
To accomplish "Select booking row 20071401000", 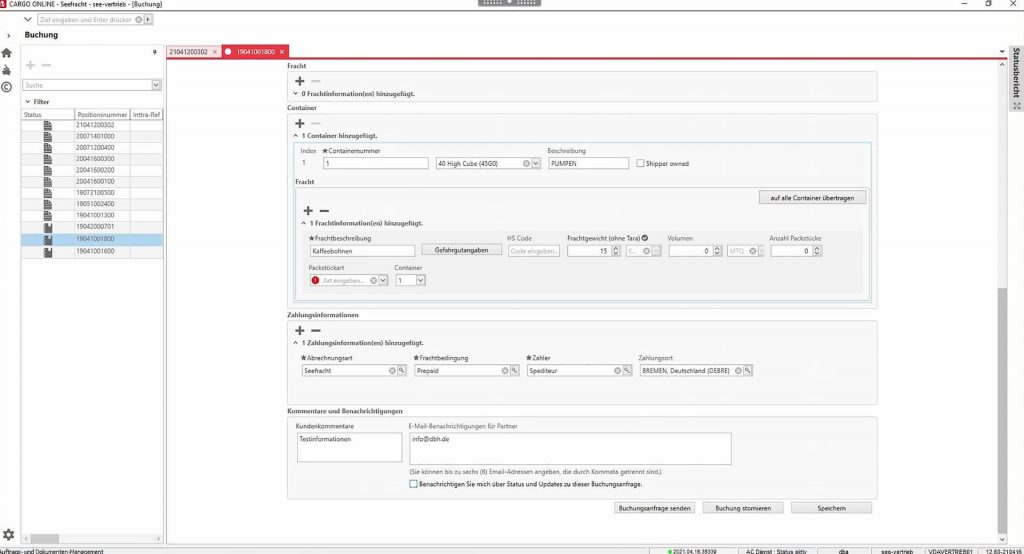I will 92,136.
